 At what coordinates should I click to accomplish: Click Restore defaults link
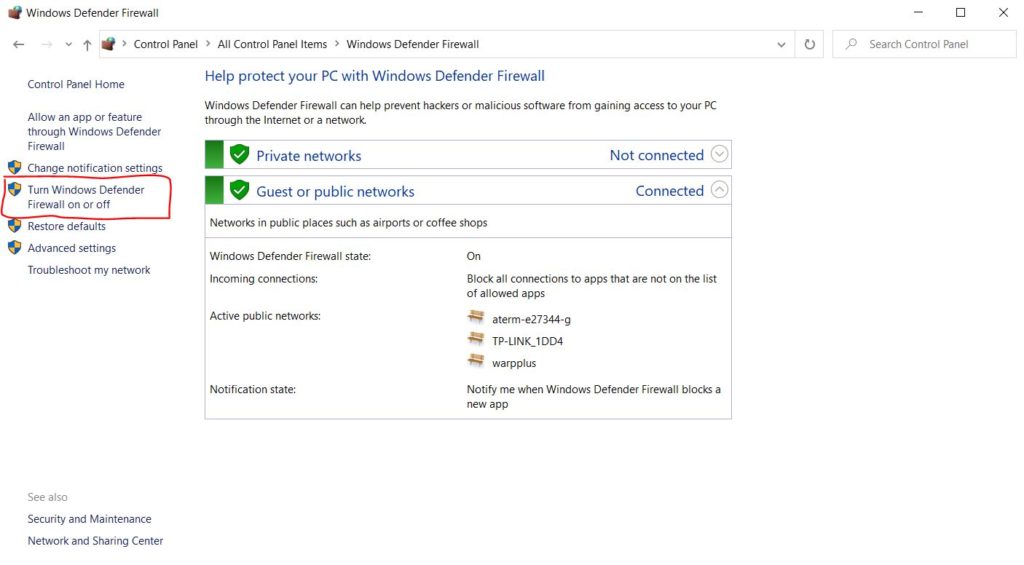[x=66, y=226]
